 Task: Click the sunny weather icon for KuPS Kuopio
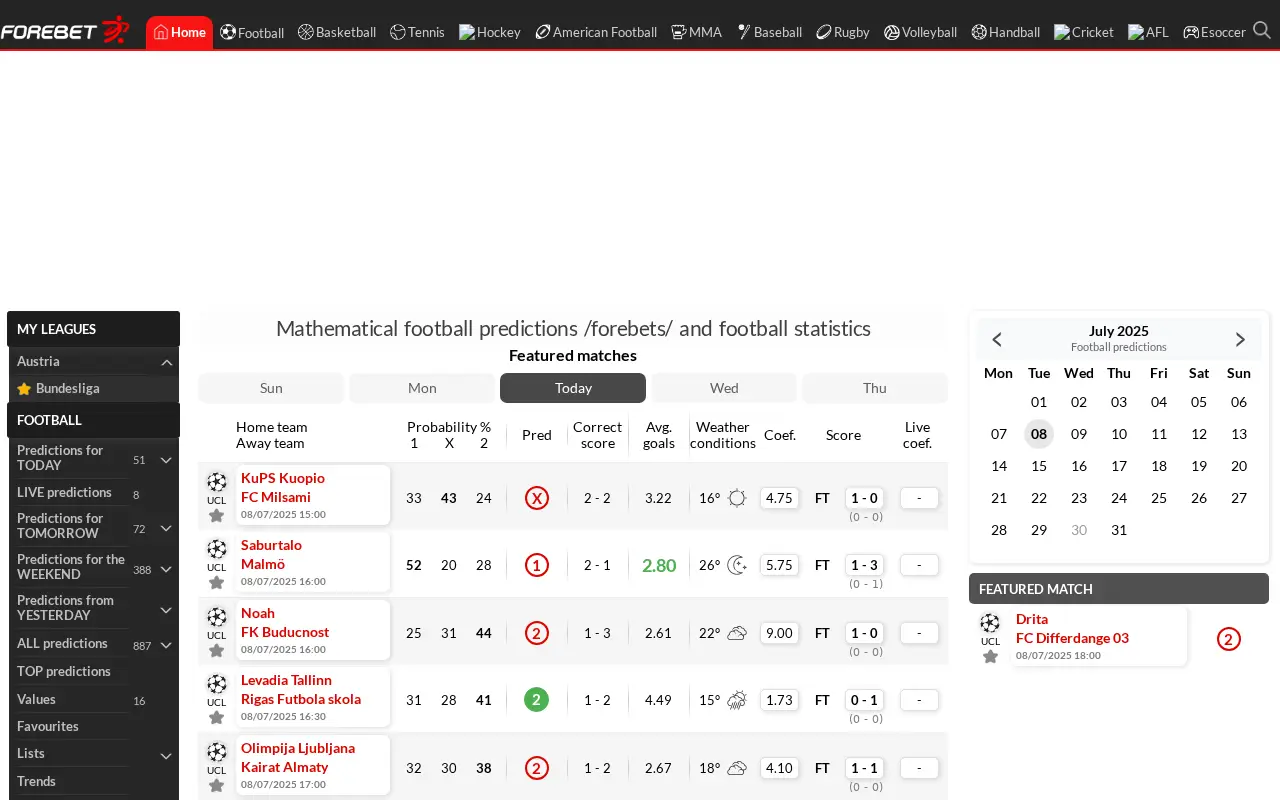[x=737, y=498]
